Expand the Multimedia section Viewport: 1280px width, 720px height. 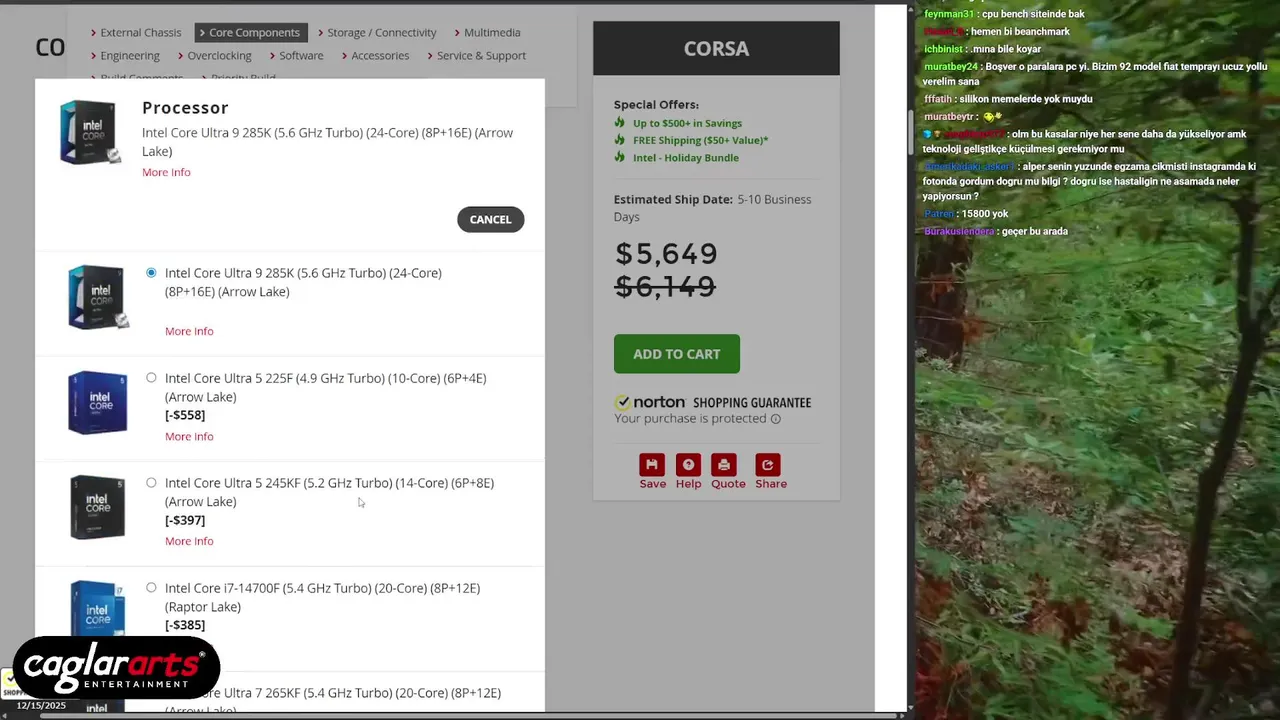point(486,33)
